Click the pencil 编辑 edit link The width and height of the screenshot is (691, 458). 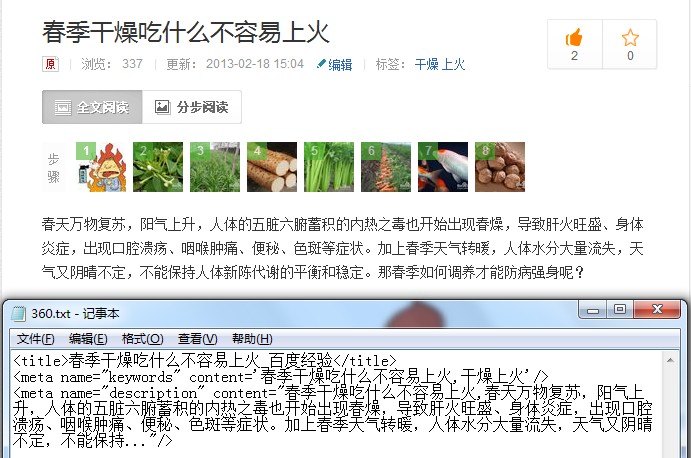334,64
